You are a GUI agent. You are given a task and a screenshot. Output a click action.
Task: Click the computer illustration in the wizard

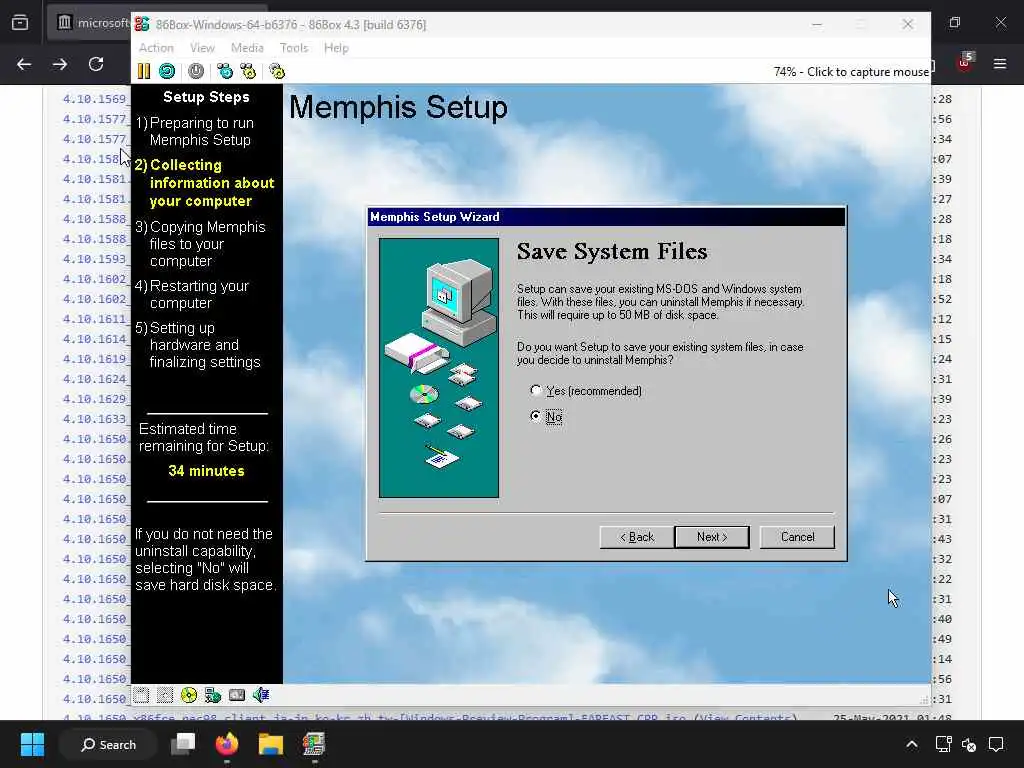pyautogui.click(x=439, y=368)
